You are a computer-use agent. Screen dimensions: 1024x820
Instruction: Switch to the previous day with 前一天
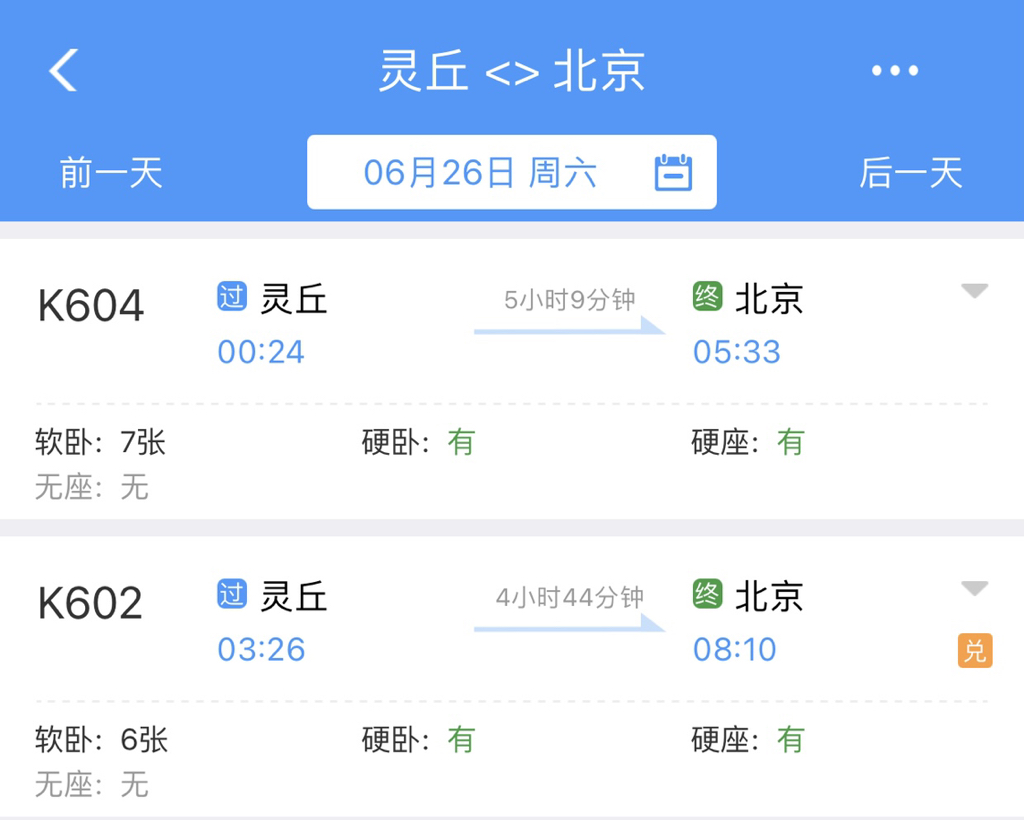click(111, 172)
